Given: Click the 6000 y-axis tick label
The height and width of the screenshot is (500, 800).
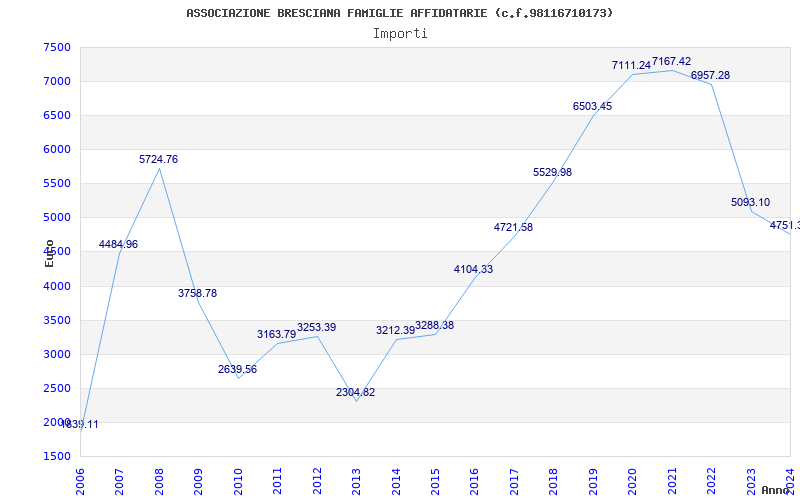Looking at the screenshot, I should (57, 149).
